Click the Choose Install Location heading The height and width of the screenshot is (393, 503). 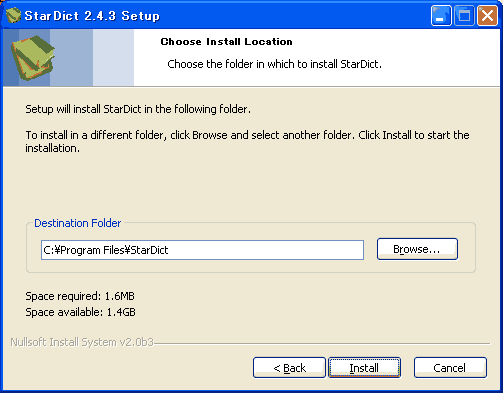226,42
